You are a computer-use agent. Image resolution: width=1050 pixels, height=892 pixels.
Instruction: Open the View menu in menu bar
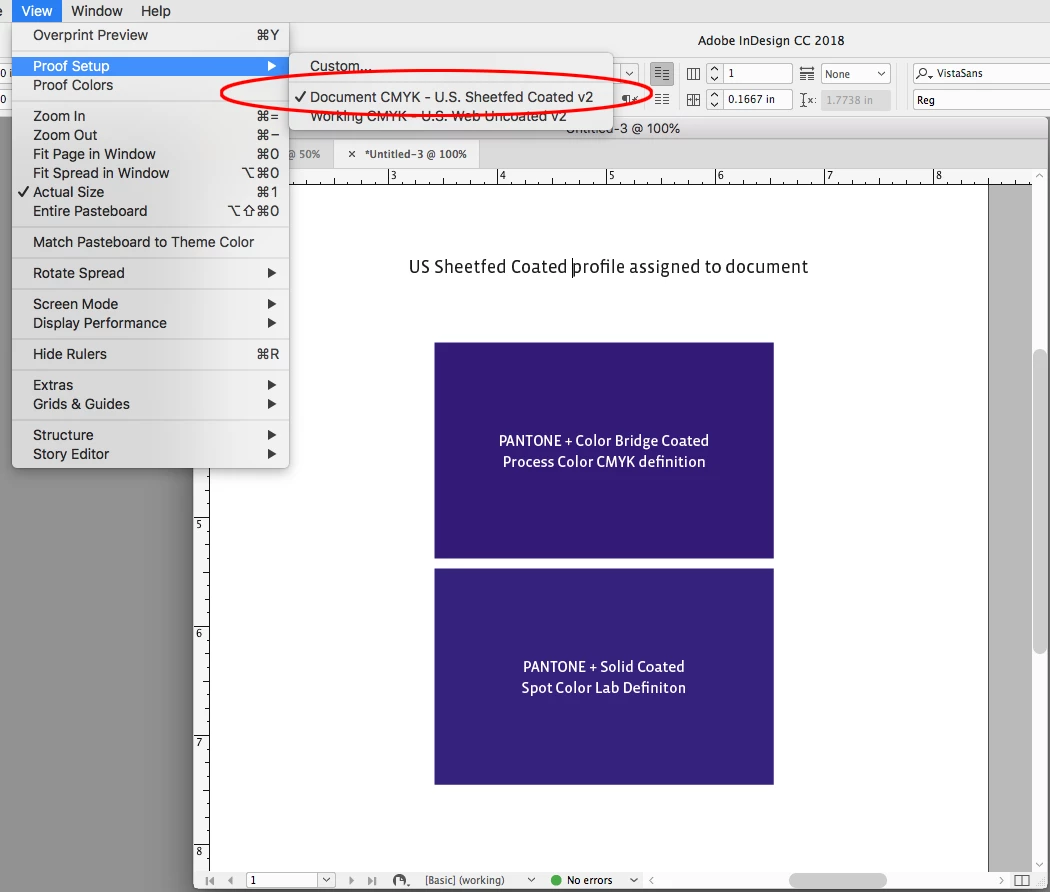pyautogui.click(x=36, y=11)
